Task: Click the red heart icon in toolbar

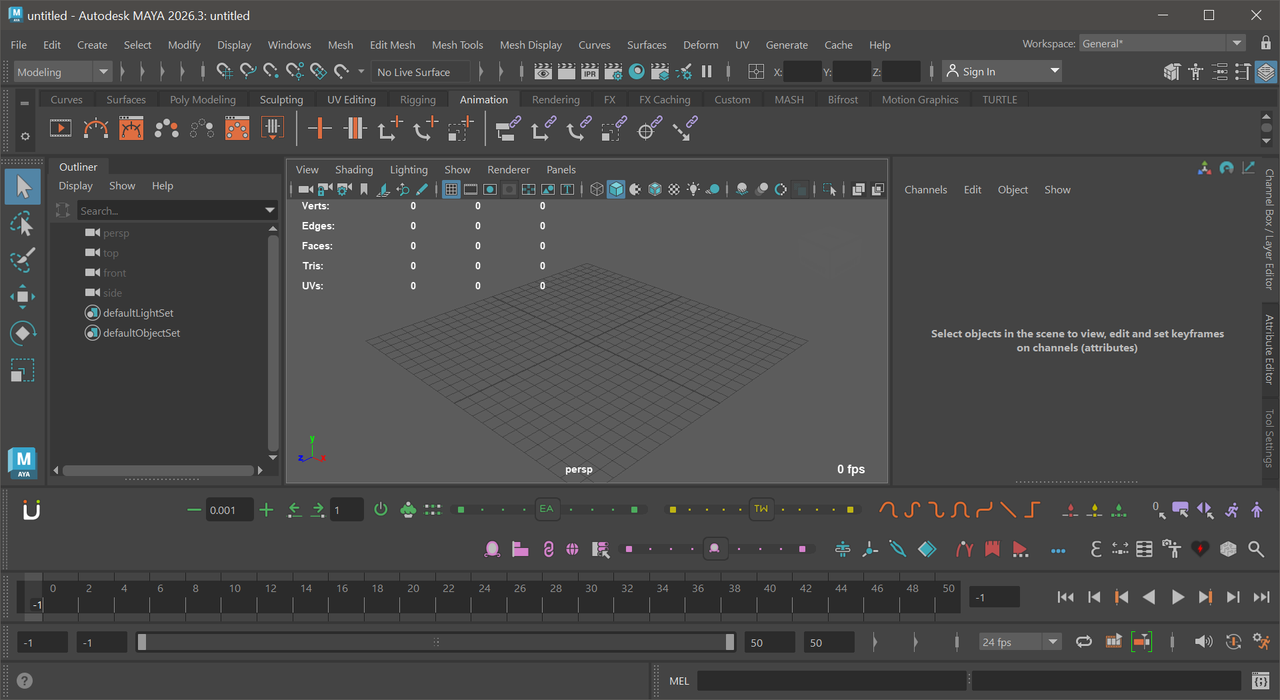Action: tap(1200, 549)
